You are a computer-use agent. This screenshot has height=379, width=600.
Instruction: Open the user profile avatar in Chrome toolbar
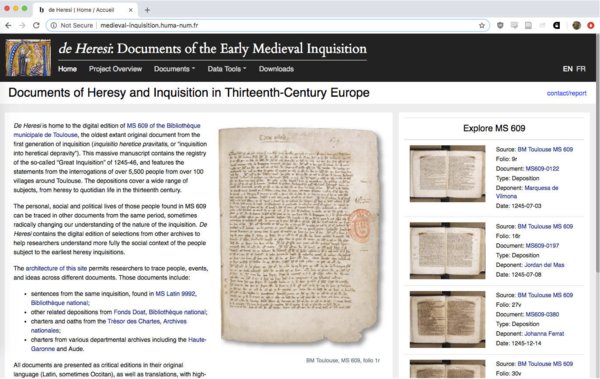(577, 25)
